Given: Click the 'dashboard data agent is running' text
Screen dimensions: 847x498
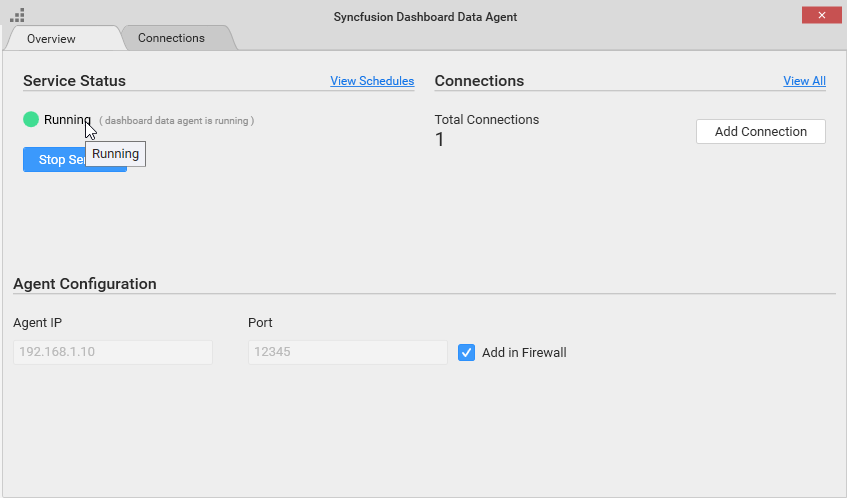Looking at the screenshot, I should tap(177, 121).
